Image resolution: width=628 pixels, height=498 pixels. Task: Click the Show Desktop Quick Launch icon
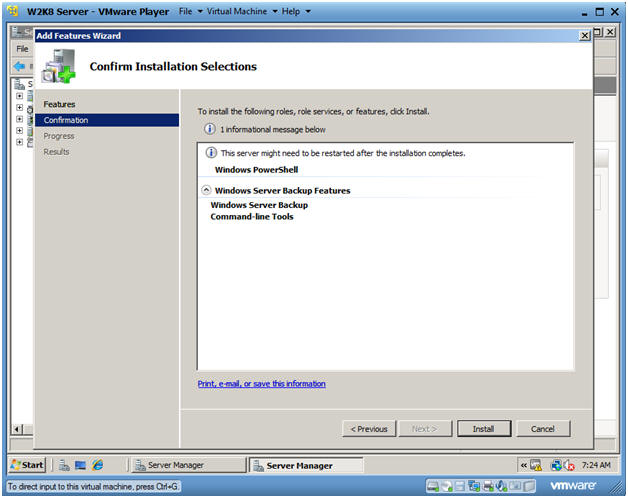click(81, 465)
